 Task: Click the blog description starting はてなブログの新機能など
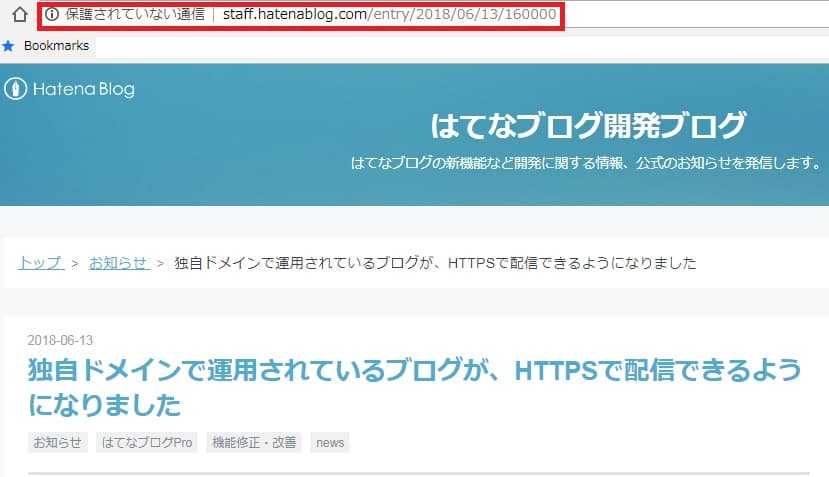coord(586,162)
